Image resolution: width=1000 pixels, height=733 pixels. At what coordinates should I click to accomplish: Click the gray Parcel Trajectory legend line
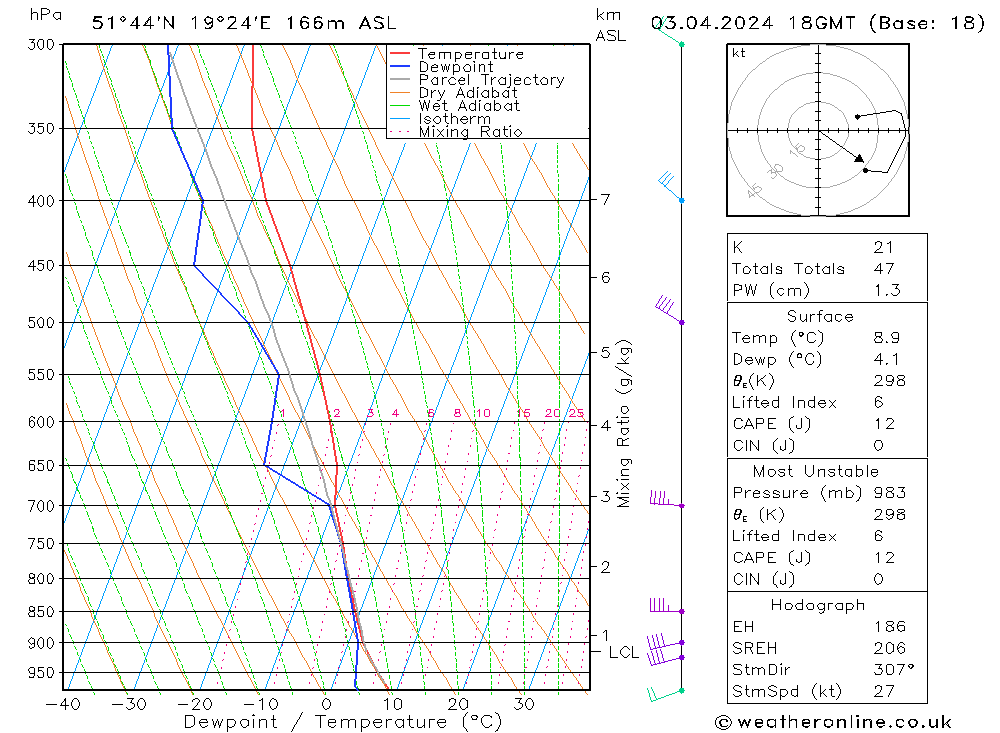coord(400,80)
